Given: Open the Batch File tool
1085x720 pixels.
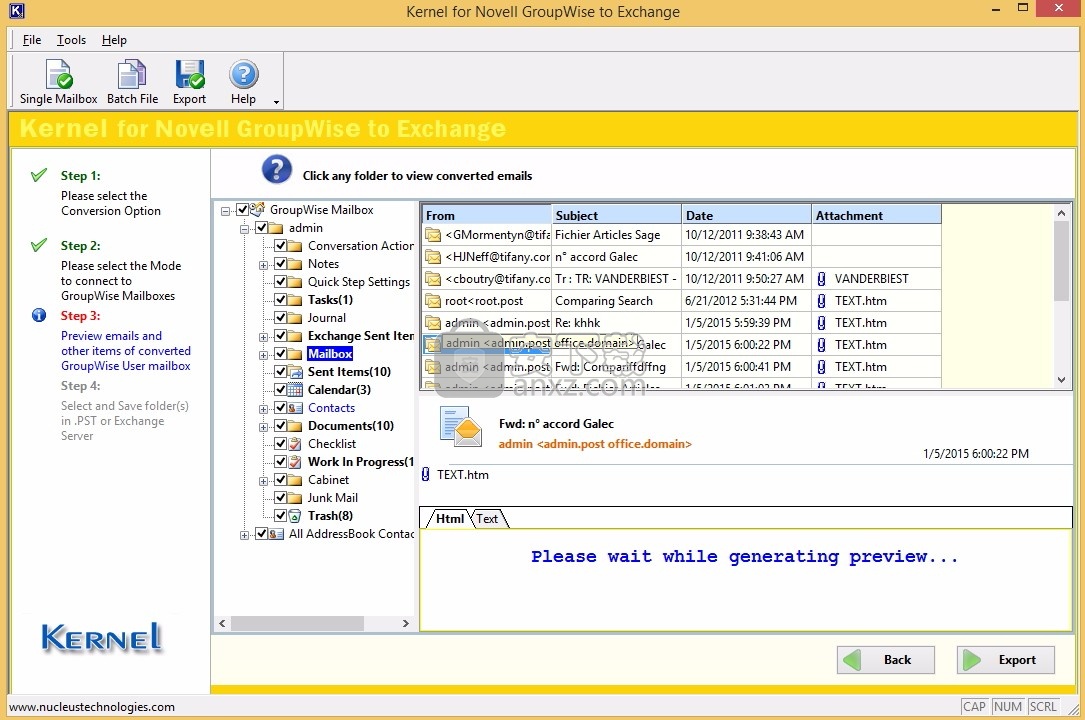Looking at the screenshot, I should pos(132,82).
